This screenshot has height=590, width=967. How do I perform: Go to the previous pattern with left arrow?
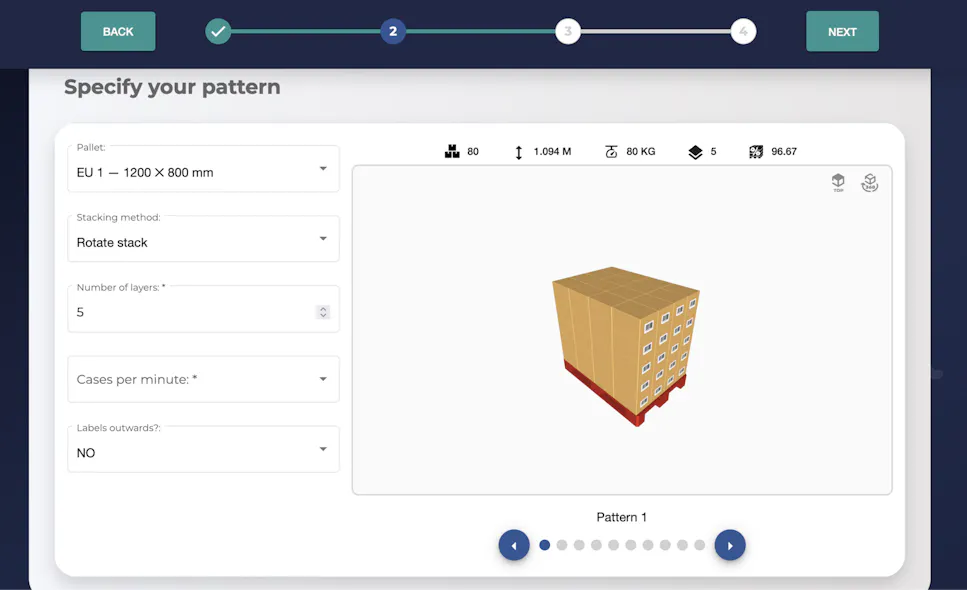point(514,545)
